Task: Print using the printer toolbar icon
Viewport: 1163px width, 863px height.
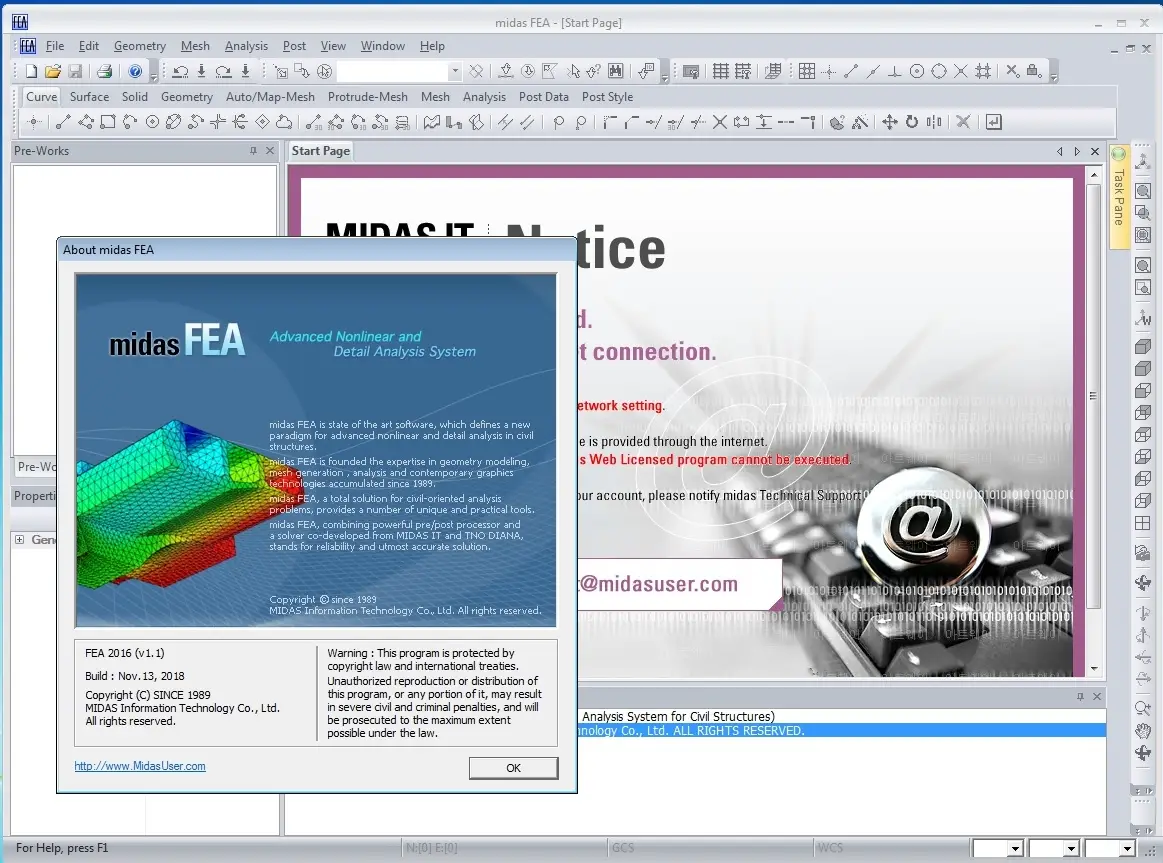Action: pos(105,71)
